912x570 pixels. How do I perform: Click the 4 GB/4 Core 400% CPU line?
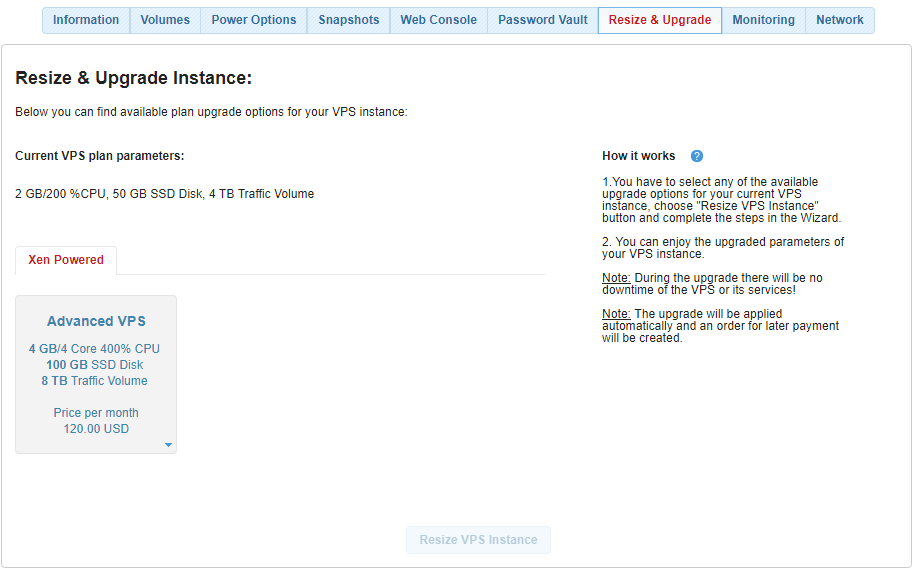pyautogui.click(x=95, y=349)
